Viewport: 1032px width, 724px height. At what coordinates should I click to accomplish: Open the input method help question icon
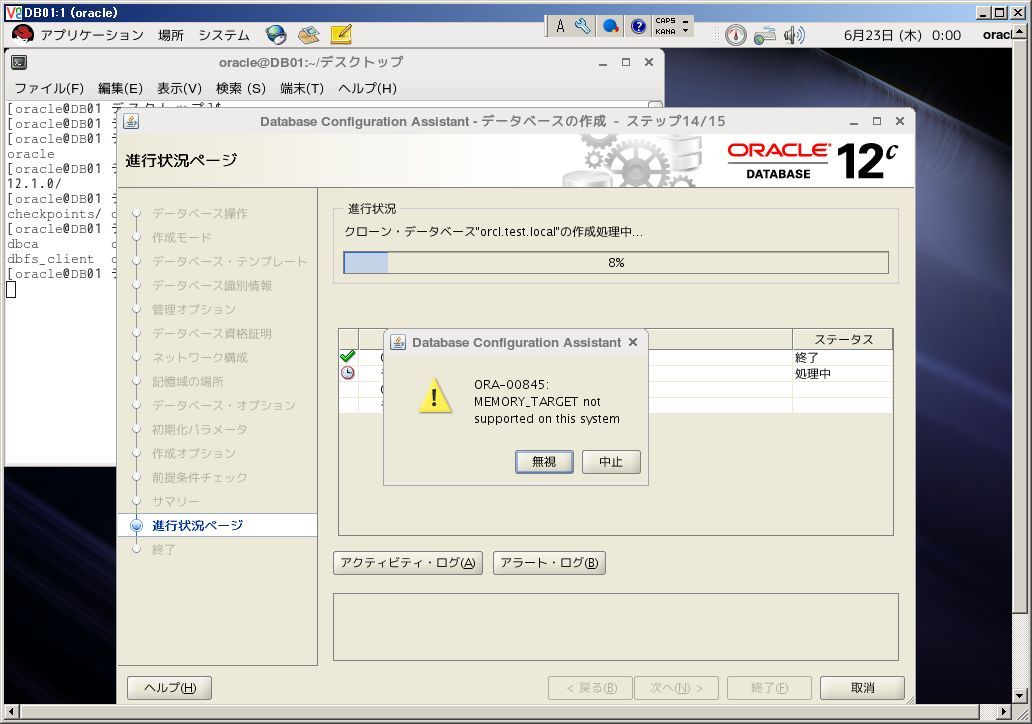(x=638, y=26)
